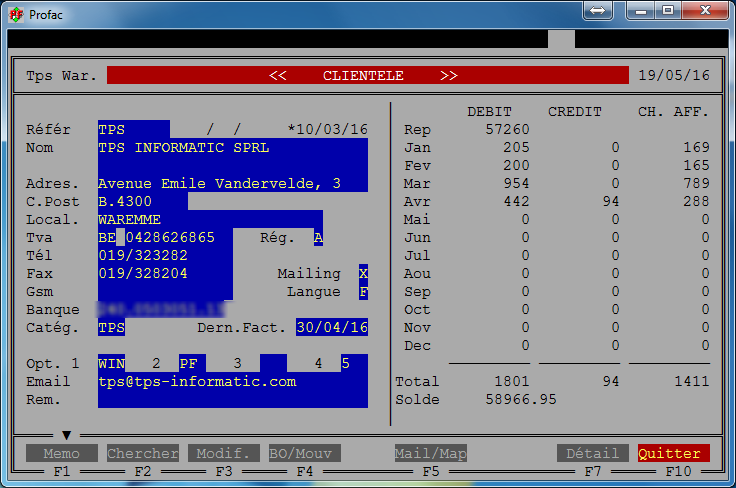This screenshot has height=488, width=736.
Task: Click the Catég. TPS field
Action: click(x=111, y=327)
